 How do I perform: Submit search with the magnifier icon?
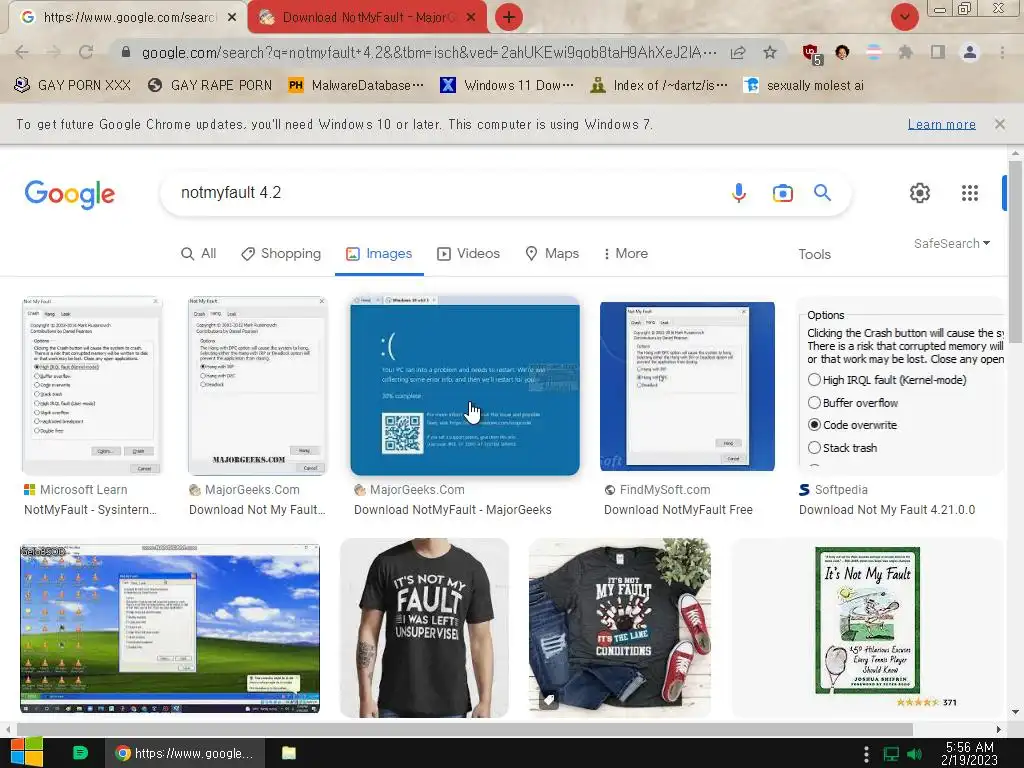[822, 193]
